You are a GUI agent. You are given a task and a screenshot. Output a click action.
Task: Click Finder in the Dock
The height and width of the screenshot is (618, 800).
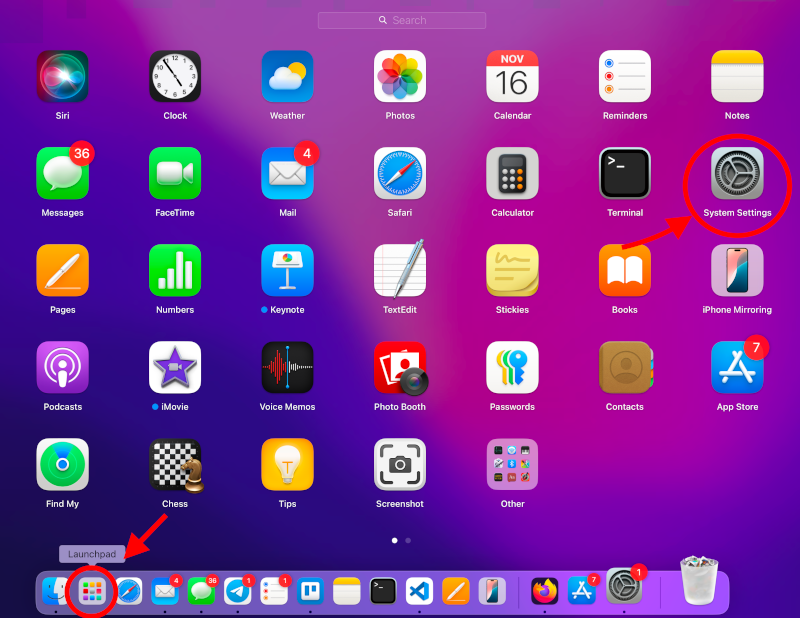(x=55, y=591)
